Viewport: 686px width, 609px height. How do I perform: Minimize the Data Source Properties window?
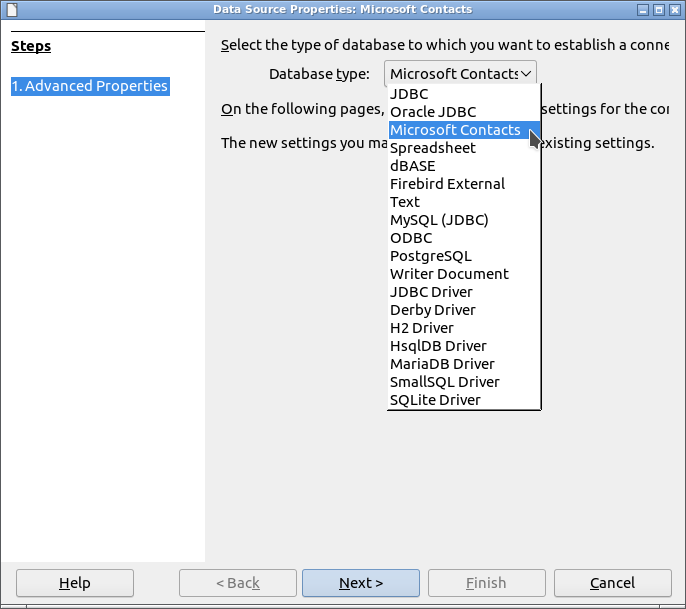643,10
